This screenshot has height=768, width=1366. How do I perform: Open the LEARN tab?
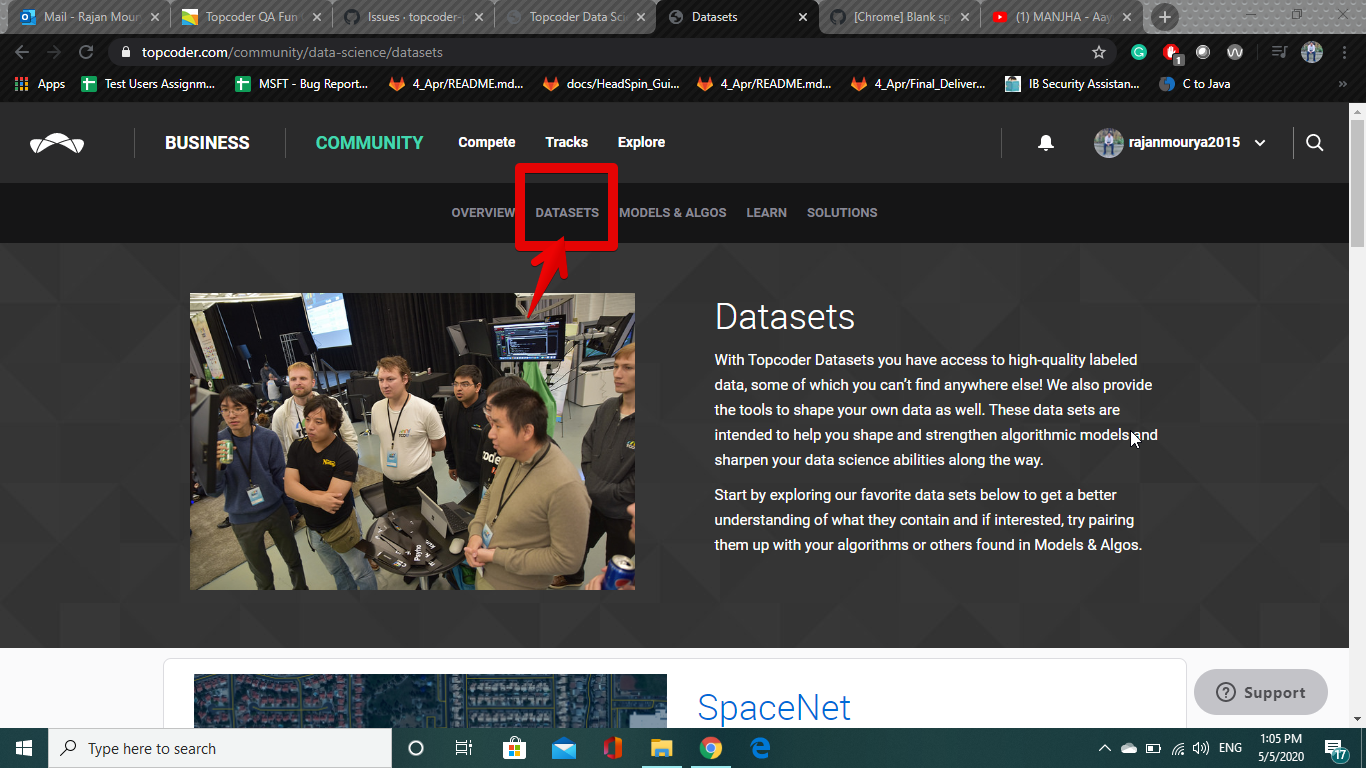pos(766,213)
